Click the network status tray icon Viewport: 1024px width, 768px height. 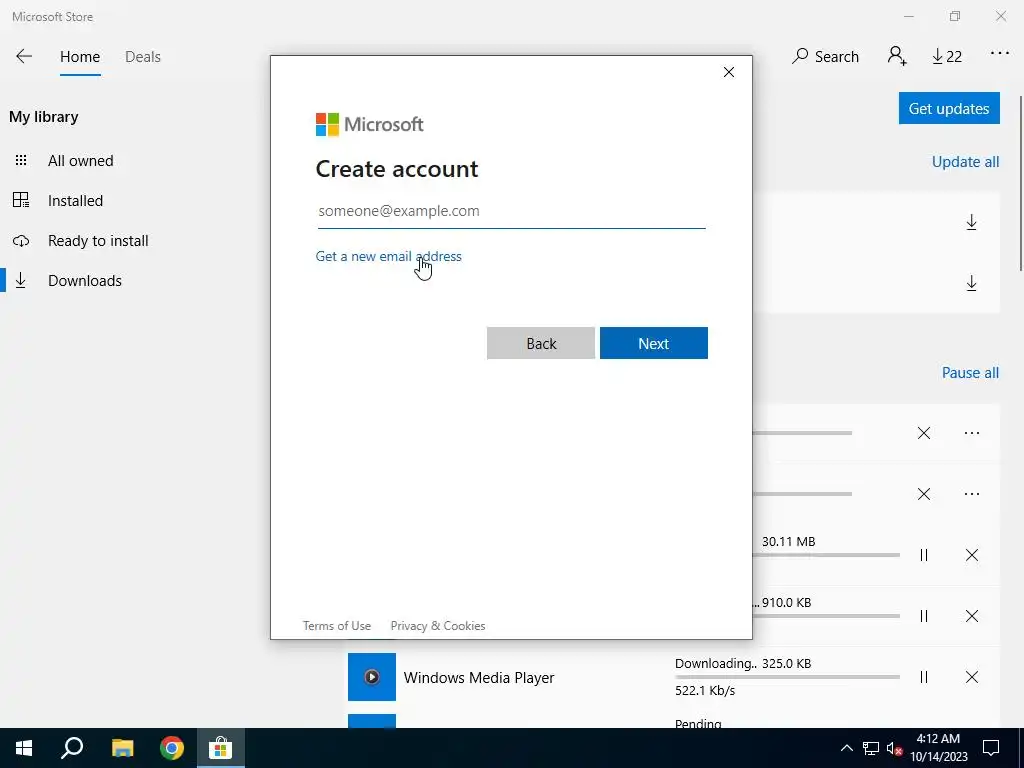[x=870, y=748]
